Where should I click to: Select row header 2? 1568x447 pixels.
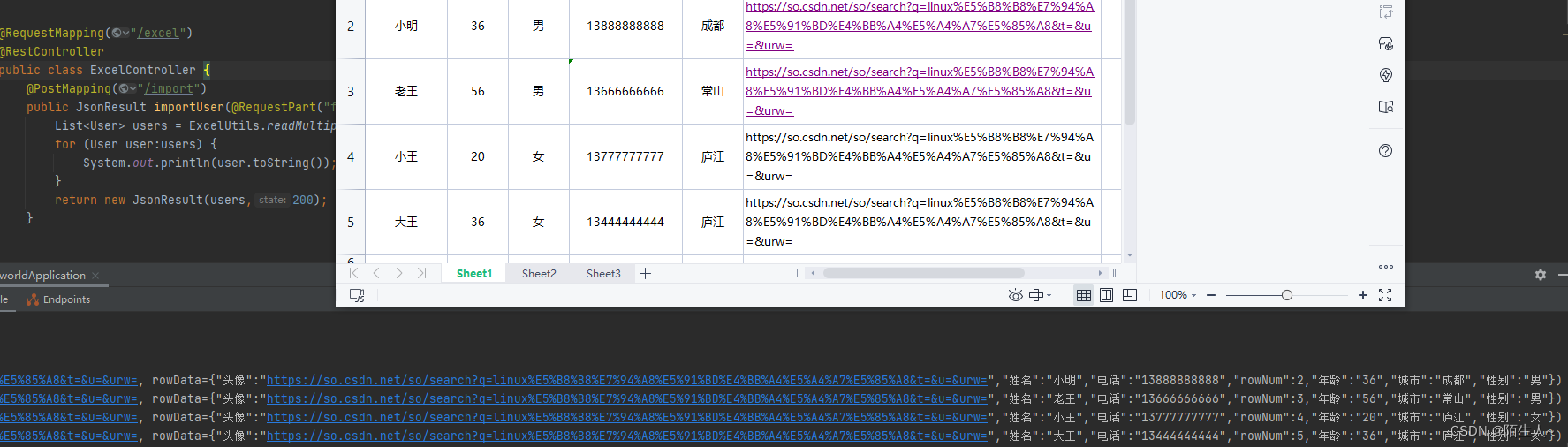(x=351, y=27)
